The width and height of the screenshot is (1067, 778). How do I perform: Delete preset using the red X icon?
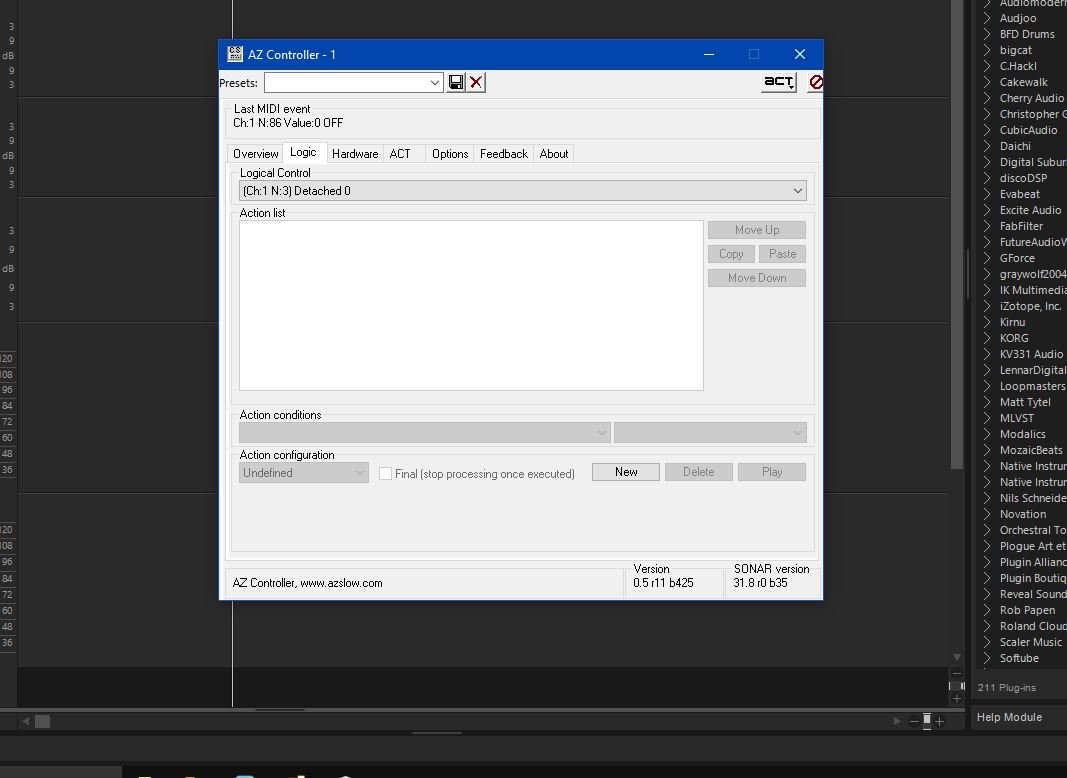coord(476,82)
